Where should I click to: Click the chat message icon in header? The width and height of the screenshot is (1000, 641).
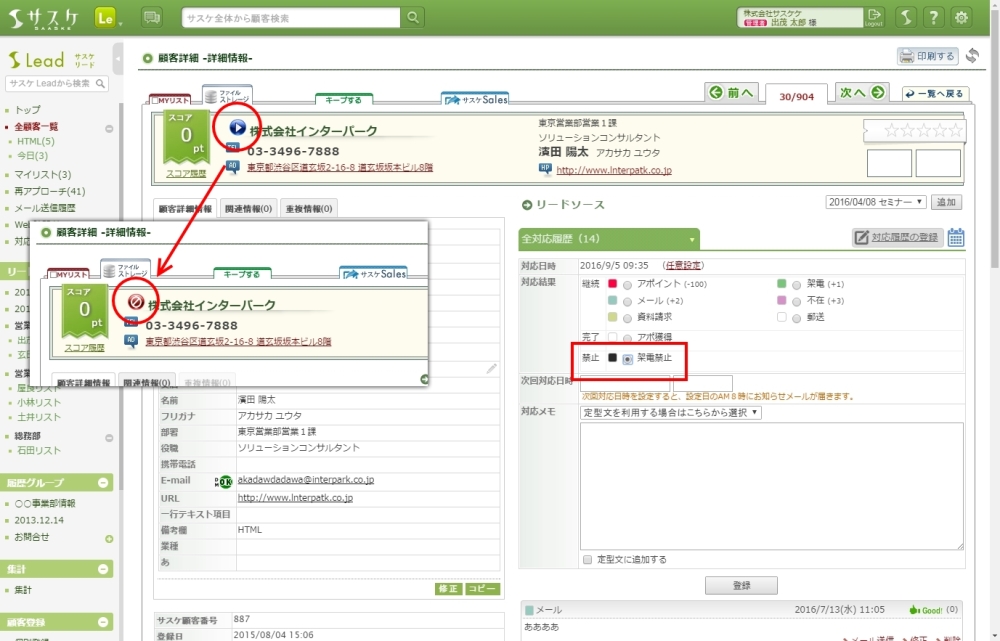coord(152,17)
